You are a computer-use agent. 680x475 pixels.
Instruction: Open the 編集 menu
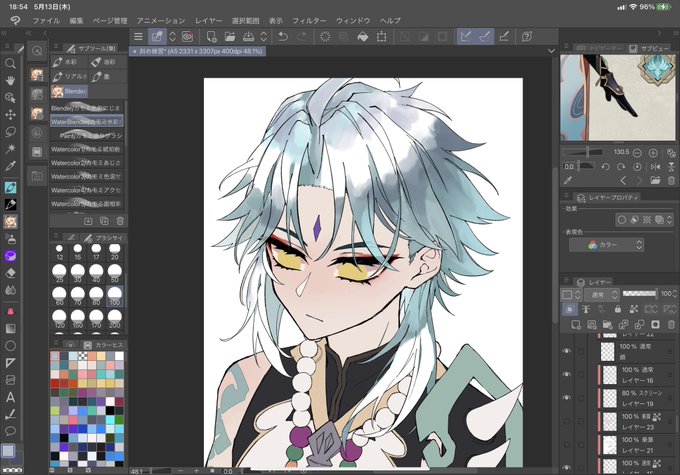(x=76, y=20)
